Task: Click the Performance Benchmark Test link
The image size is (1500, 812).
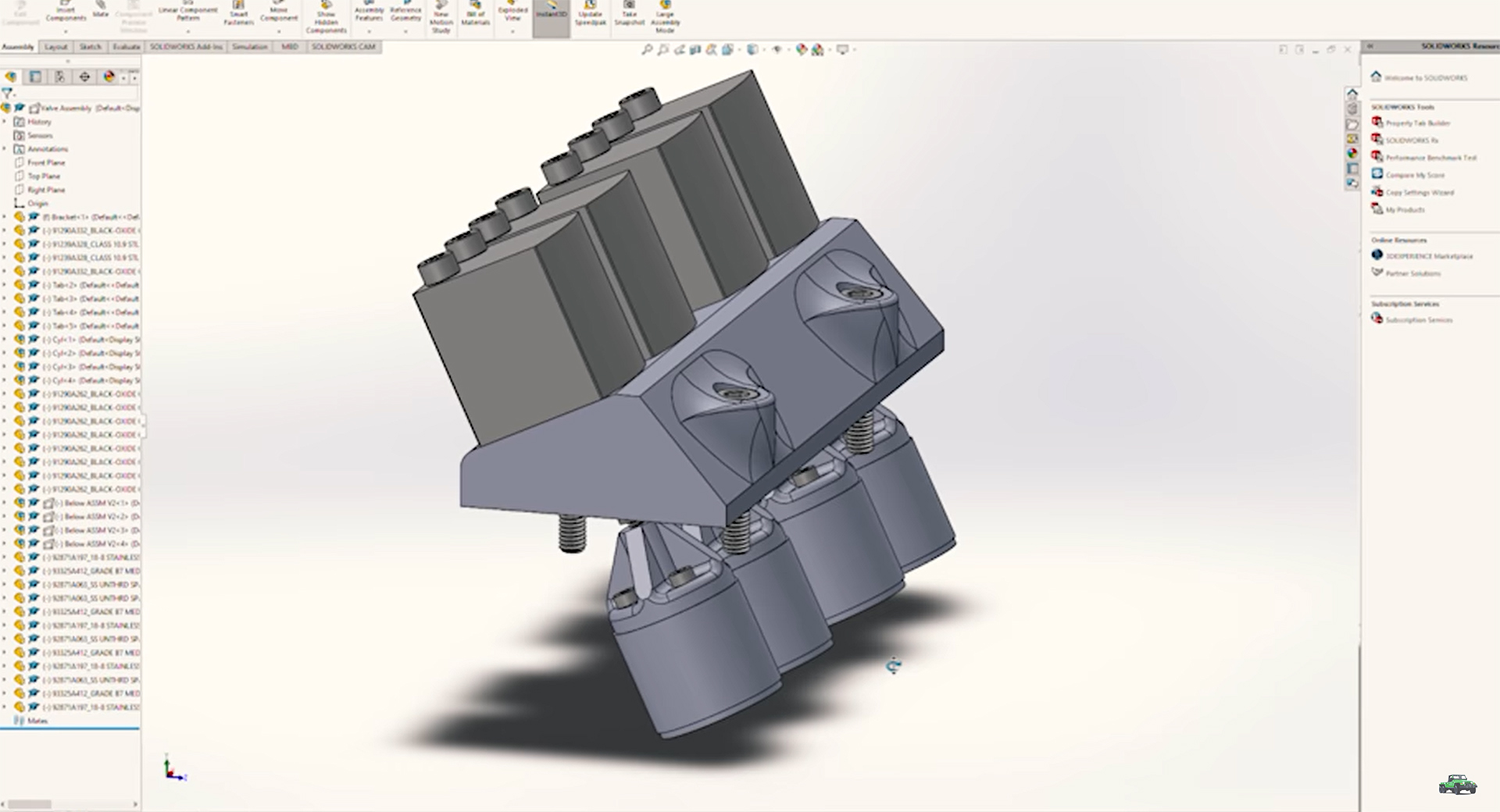Action: click(1430, 158)
